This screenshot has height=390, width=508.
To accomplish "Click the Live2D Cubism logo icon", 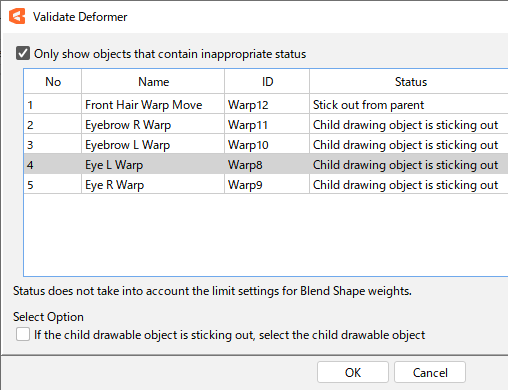I will (17, 16).
